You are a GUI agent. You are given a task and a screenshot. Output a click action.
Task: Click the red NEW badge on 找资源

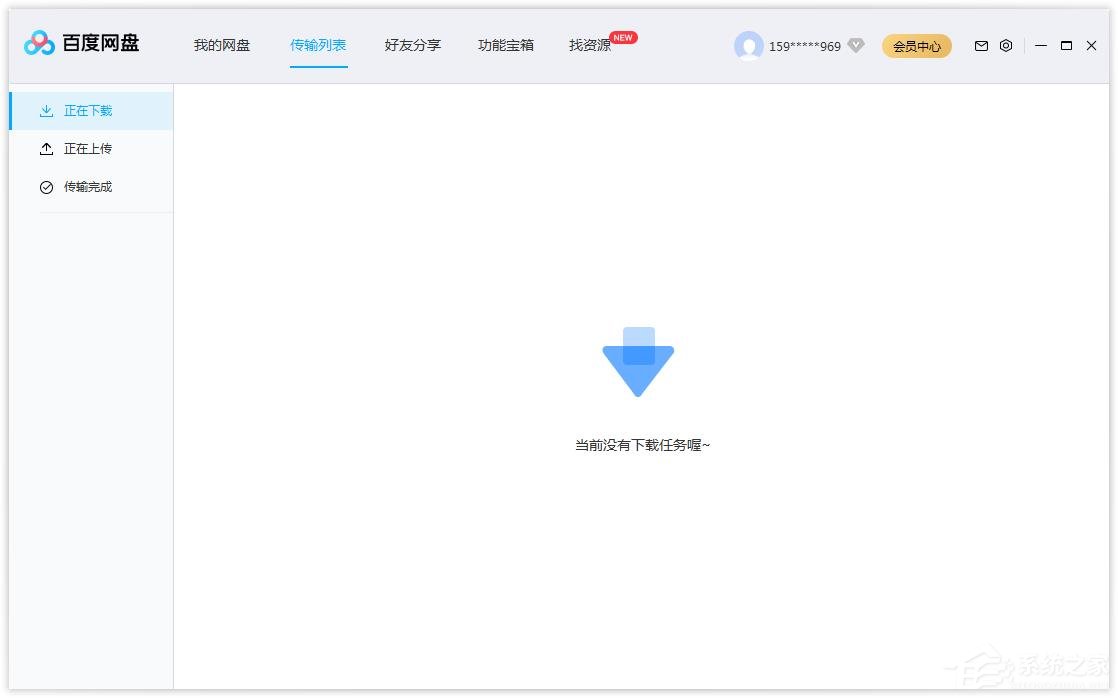(623, 37)
